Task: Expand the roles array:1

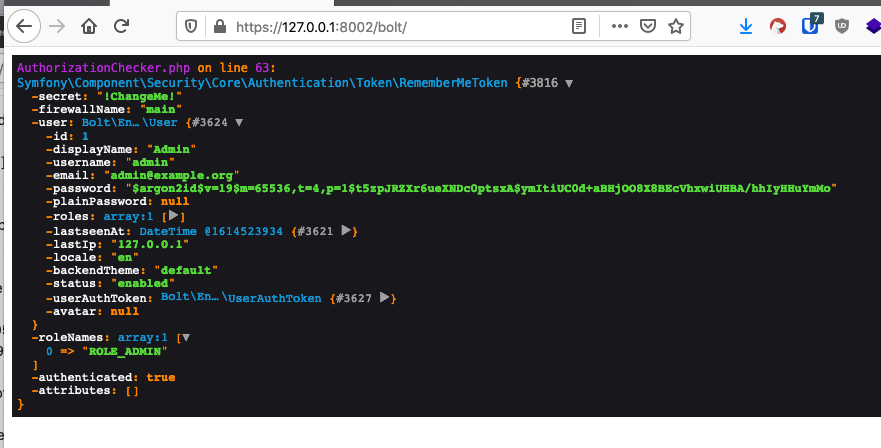Action: point(174,215)
